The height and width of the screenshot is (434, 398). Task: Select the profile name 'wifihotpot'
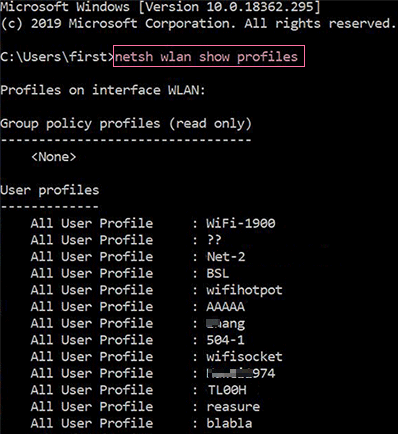click(244, 290)
